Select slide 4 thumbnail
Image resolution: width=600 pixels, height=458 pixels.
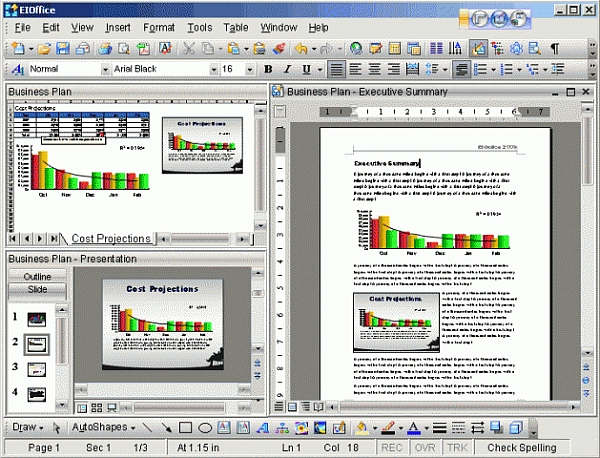[x=36, y=394]
